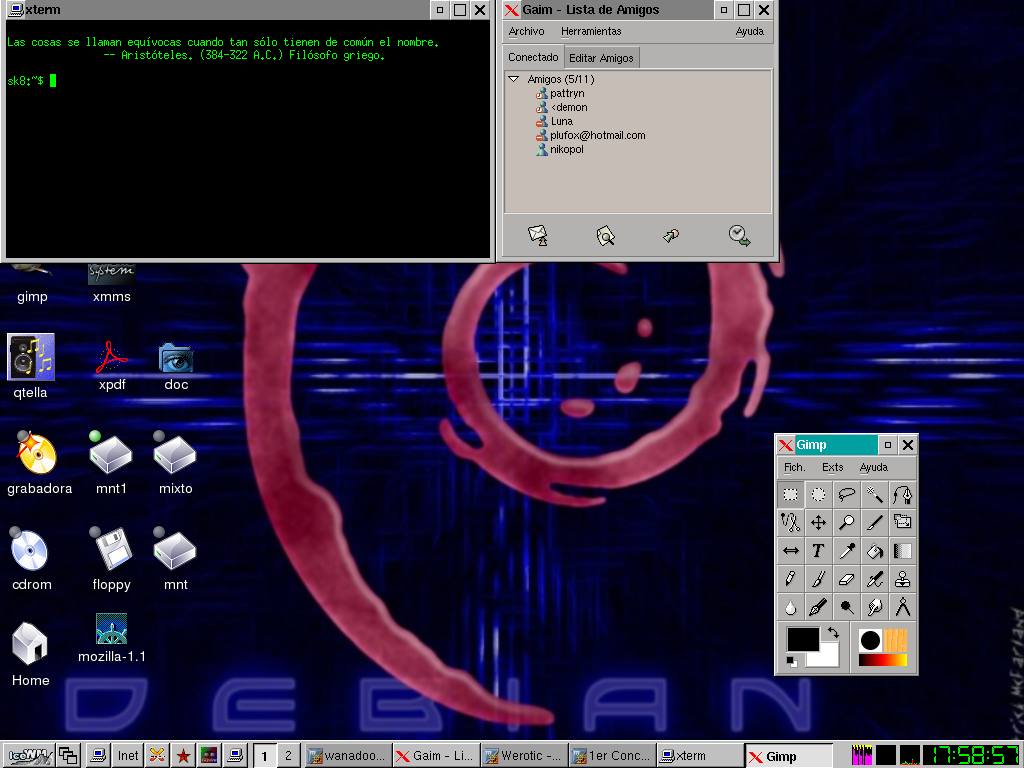Open the active gradient selector in Gimp
This screenshot has width=1024, height=768.
pos(883,660)
